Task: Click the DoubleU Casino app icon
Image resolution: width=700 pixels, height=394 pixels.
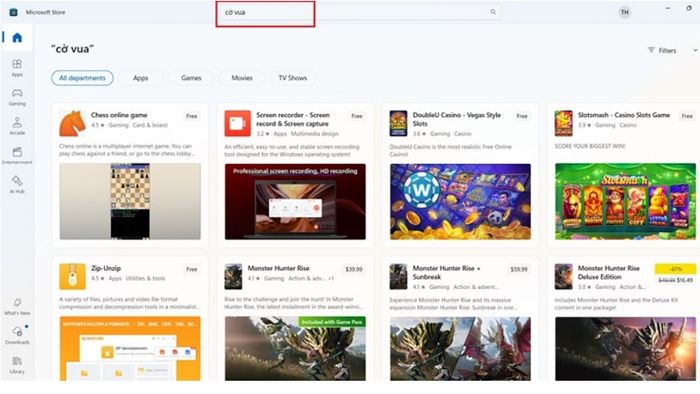Action: tap(398, 124)
